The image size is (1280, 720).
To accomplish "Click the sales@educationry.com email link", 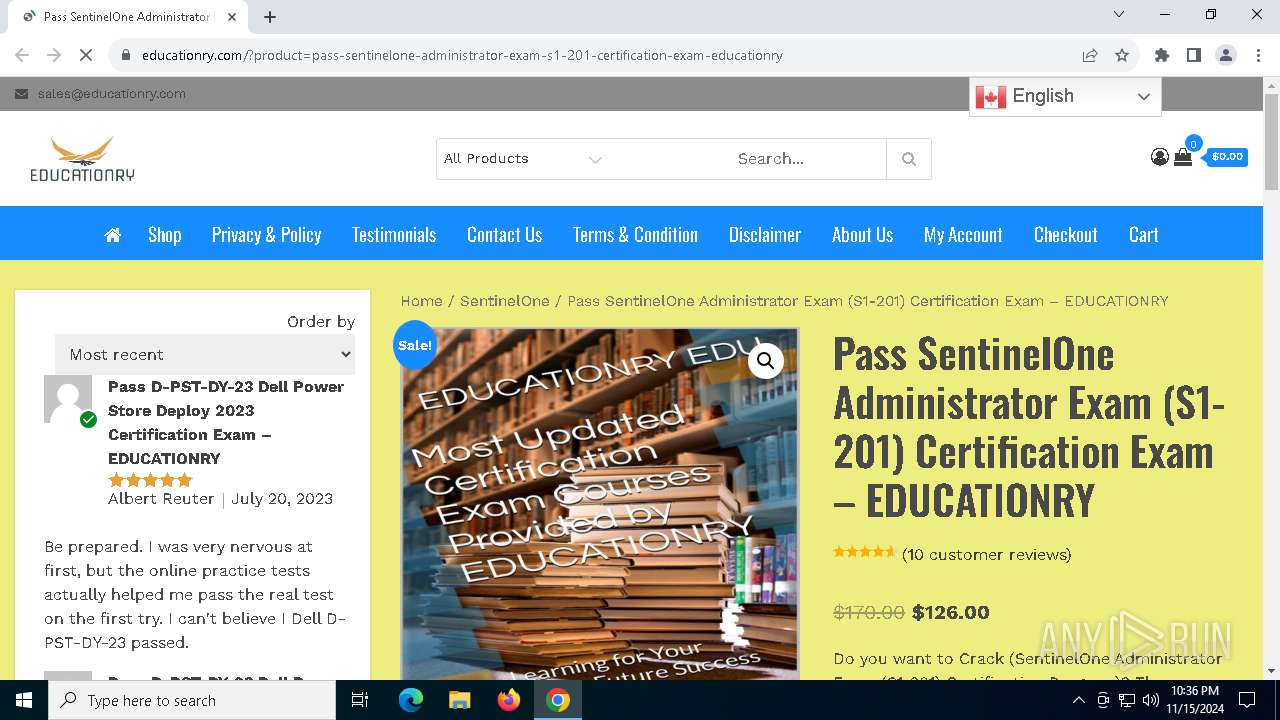I will click(112, 94).
